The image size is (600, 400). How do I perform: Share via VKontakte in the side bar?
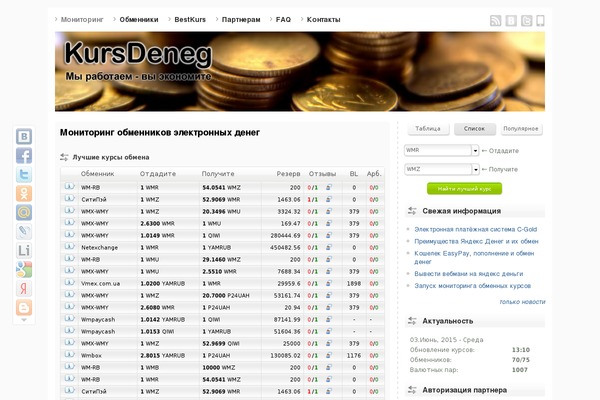(x=24, y=137)
